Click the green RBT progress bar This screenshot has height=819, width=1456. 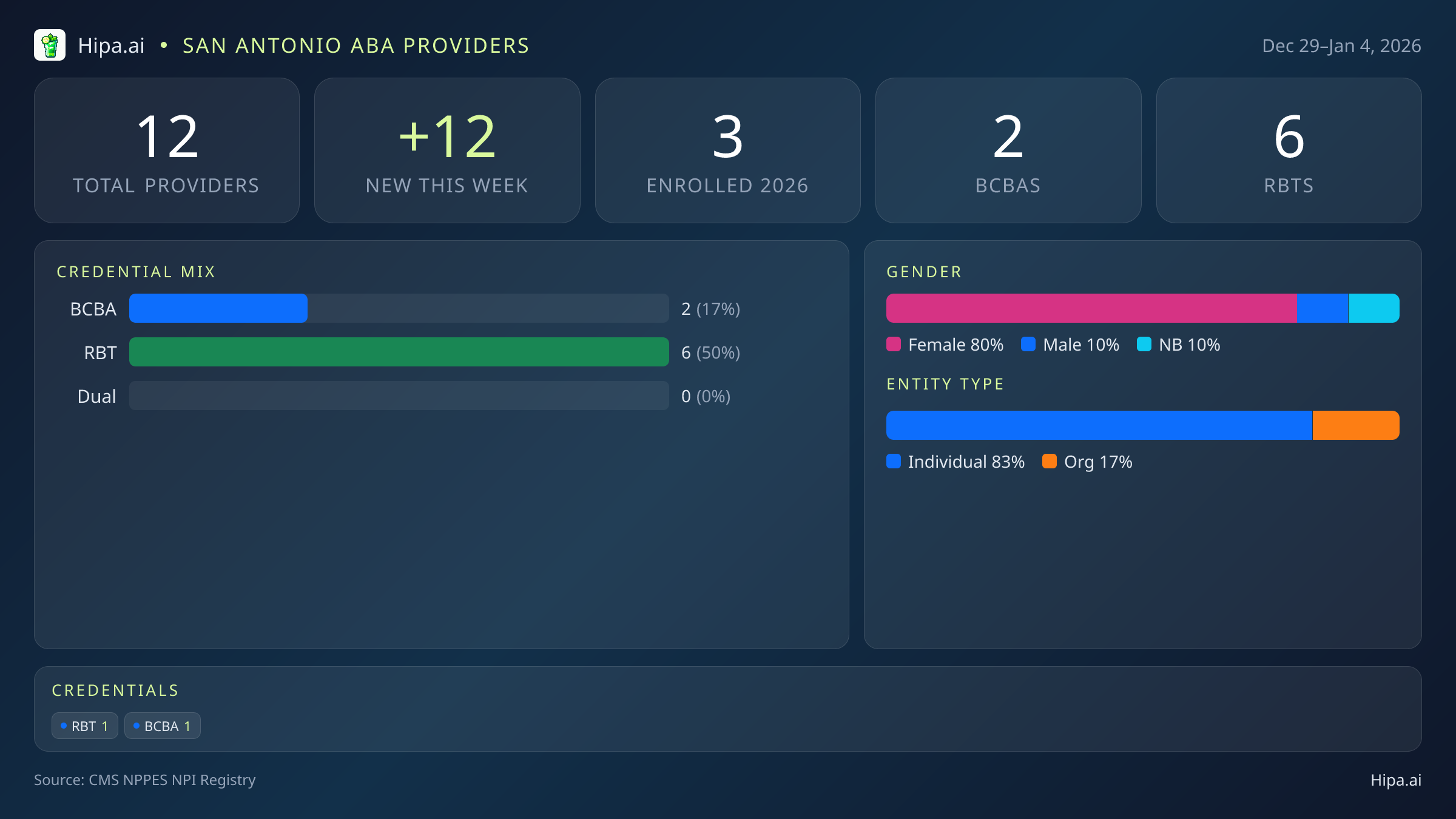coord(399,352)
